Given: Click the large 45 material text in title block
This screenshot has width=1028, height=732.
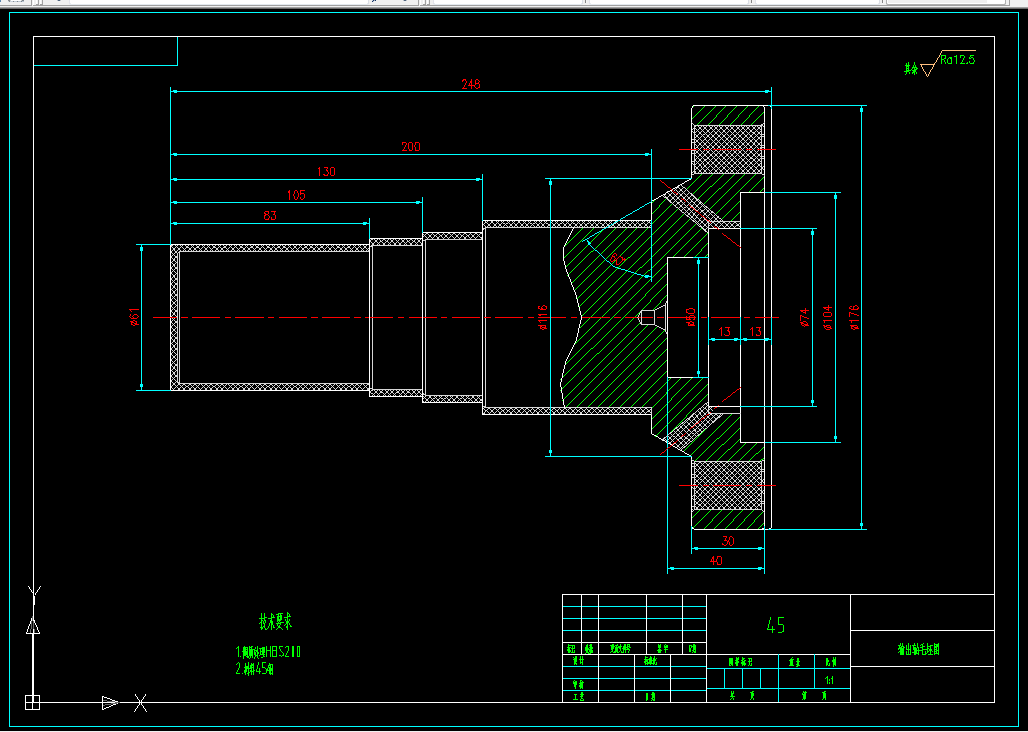Looking at the screenshot, I should coord(776,625).
